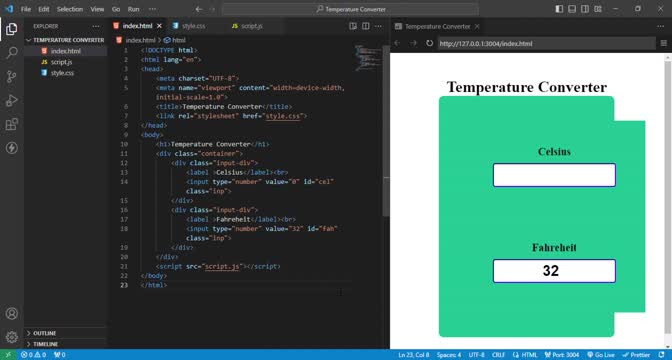Open the Selection menu
672x360 pixels.
click(70, 9)
